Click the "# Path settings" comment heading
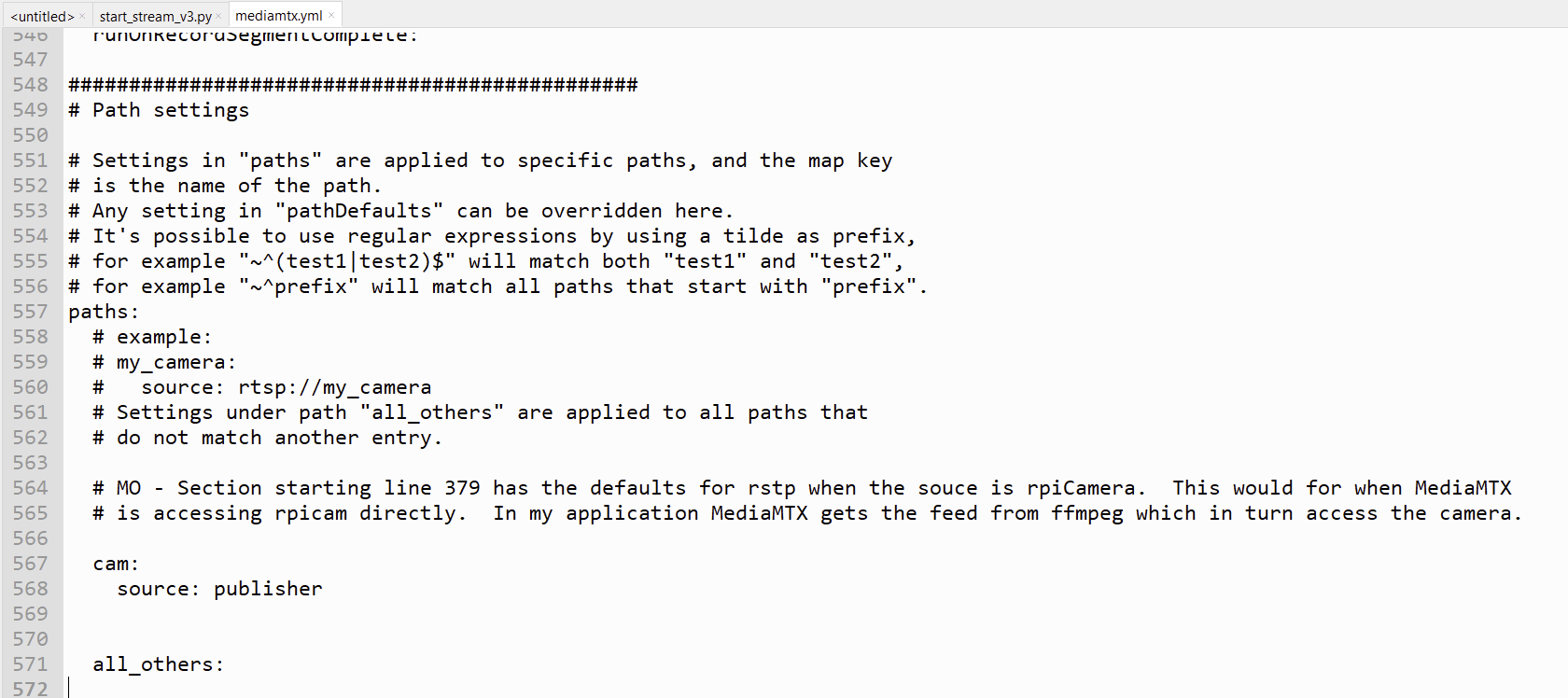Viewport: 1568px width, 698px height. pos(159,110)
